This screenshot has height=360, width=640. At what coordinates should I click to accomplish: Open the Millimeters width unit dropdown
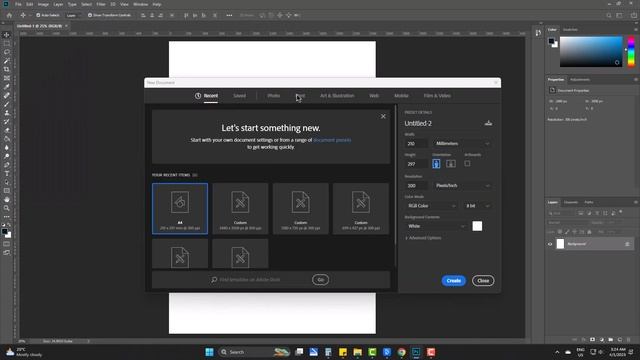coord(462,144)
